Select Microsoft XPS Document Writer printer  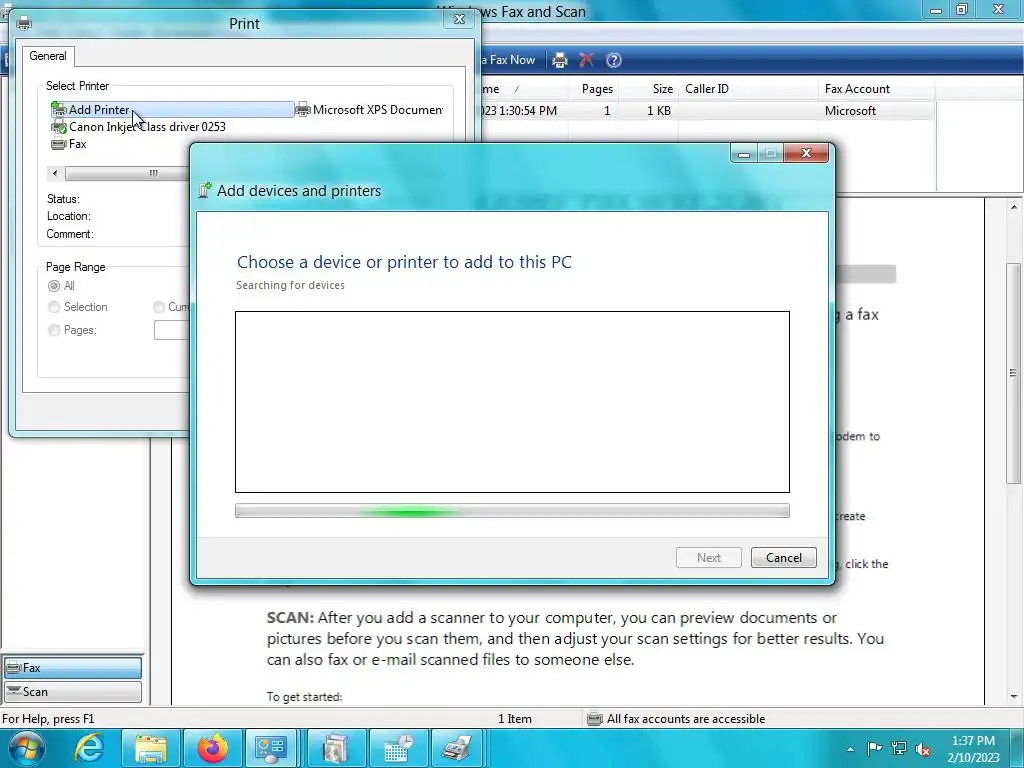[x=370, y=110]
